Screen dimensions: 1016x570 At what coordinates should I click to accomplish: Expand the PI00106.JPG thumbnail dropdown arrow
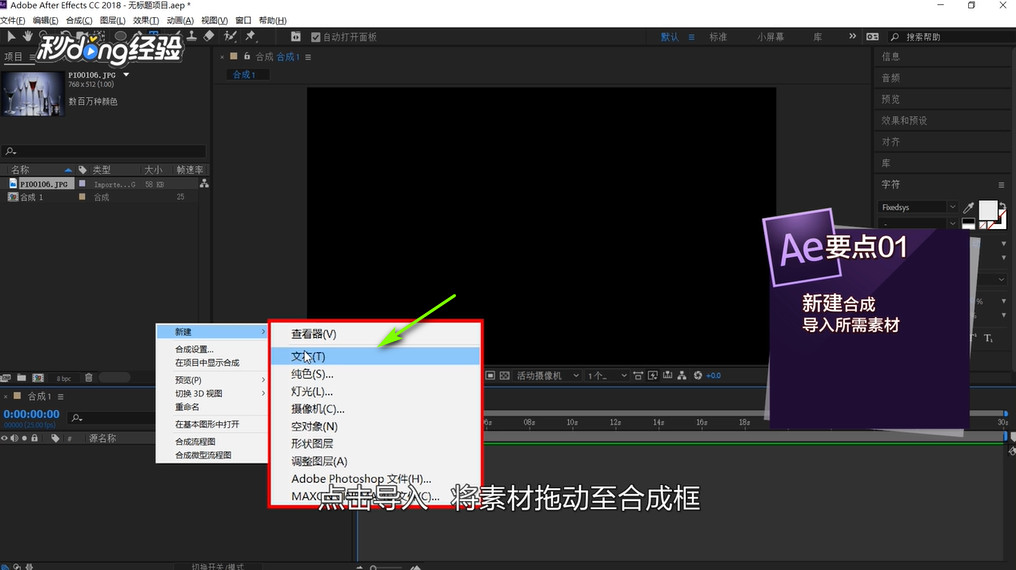[126, 74]
